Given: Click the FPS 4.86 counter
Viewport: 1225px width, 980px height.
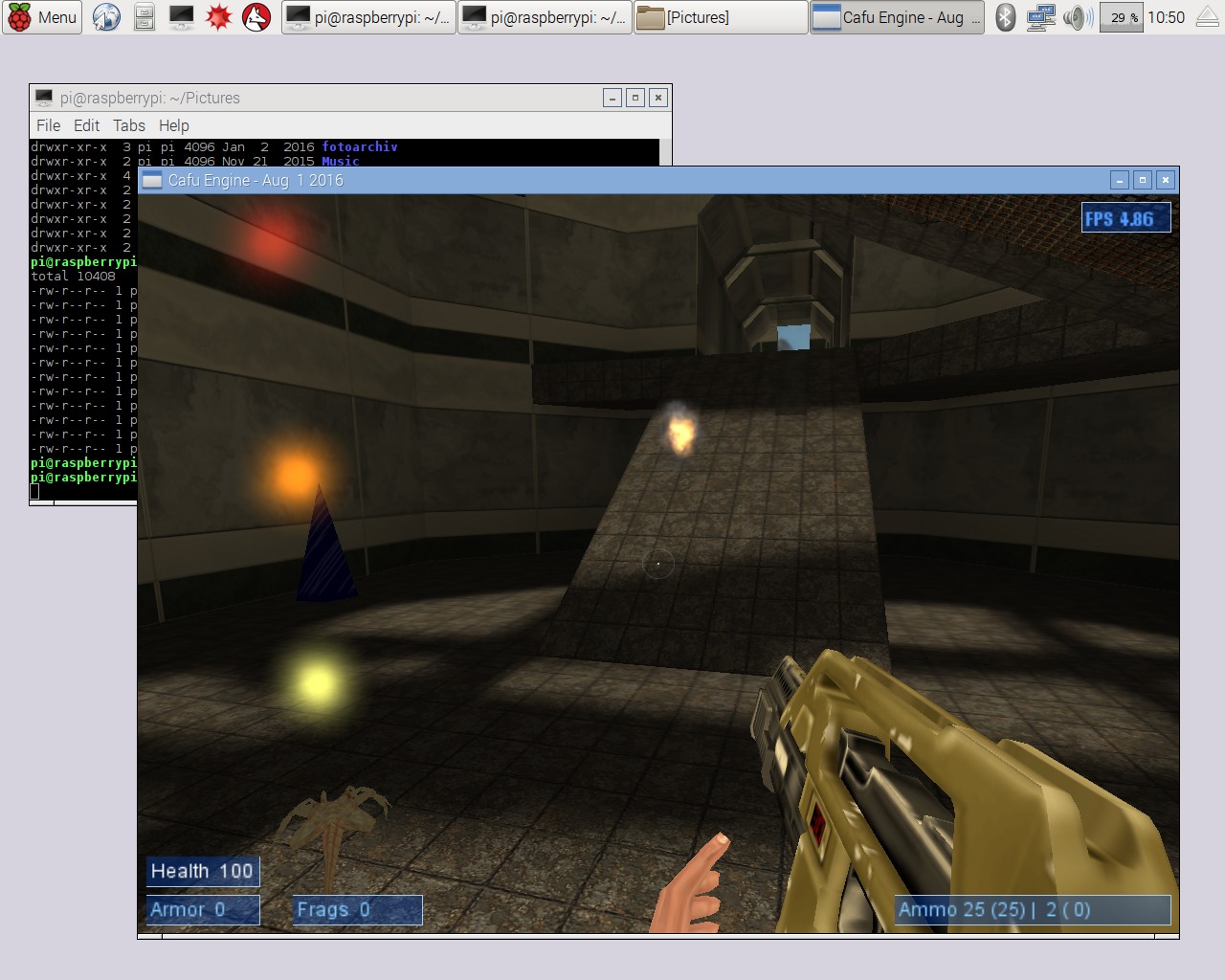Looking at the screenshot, I should point(1126,218).
